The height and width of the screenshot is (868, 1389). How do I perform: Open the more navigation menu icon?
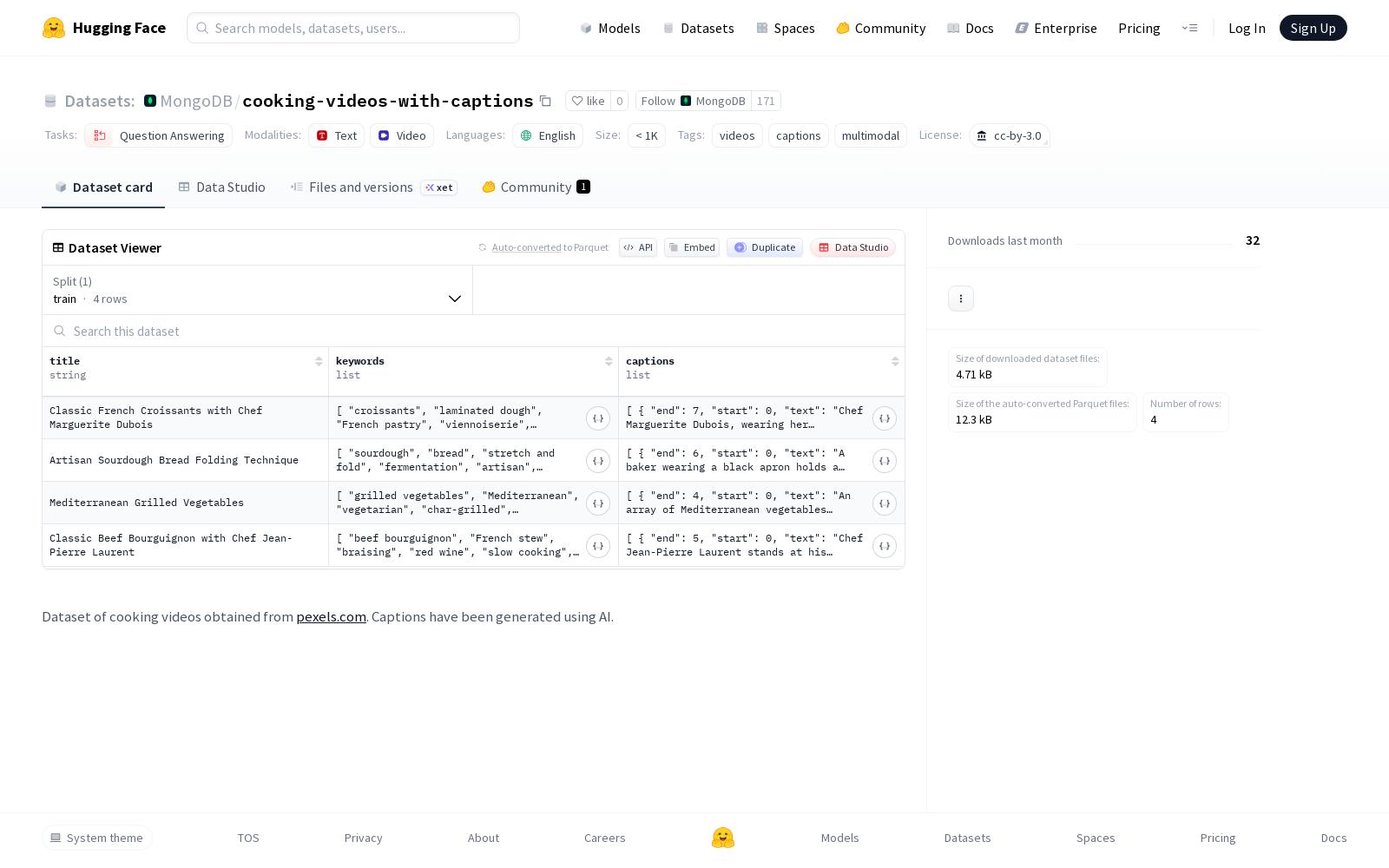coord(1189,28)
